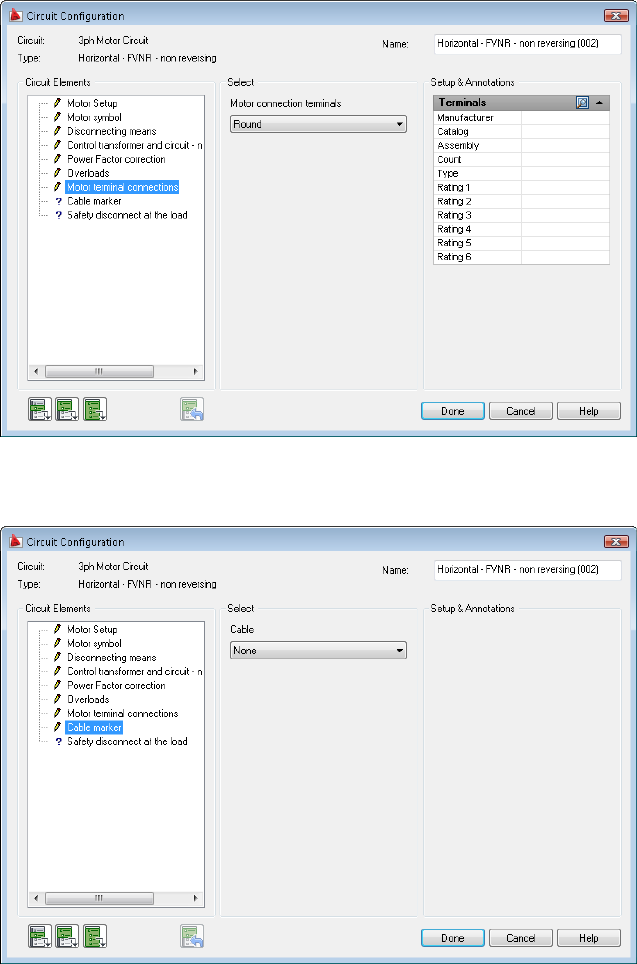Image resolution: width=637 pixels, height=964 pixels.
Task: Click pencil icon beside Disconnecting means, Terminals dialog
Action: point(58,131)
